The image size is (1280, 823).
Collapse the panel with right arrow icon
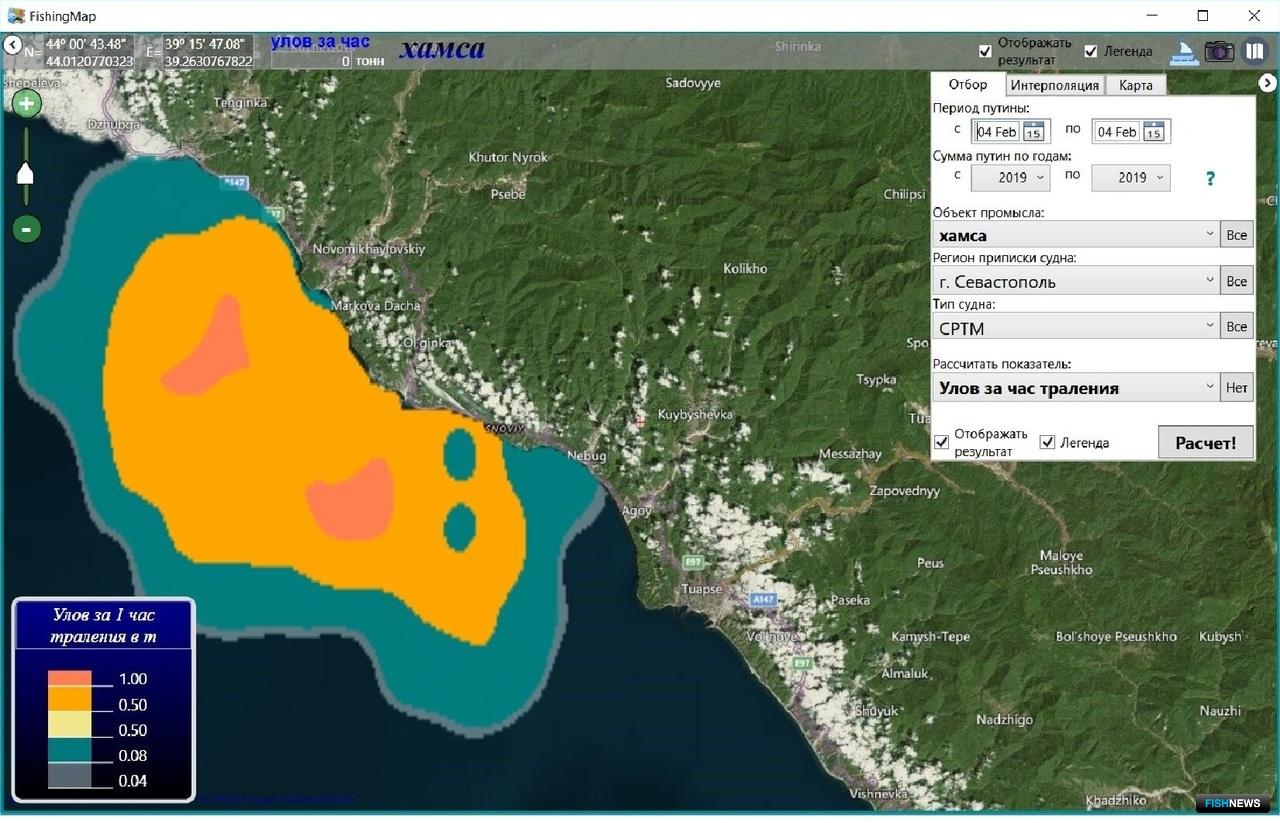[x=1266, y=83]
